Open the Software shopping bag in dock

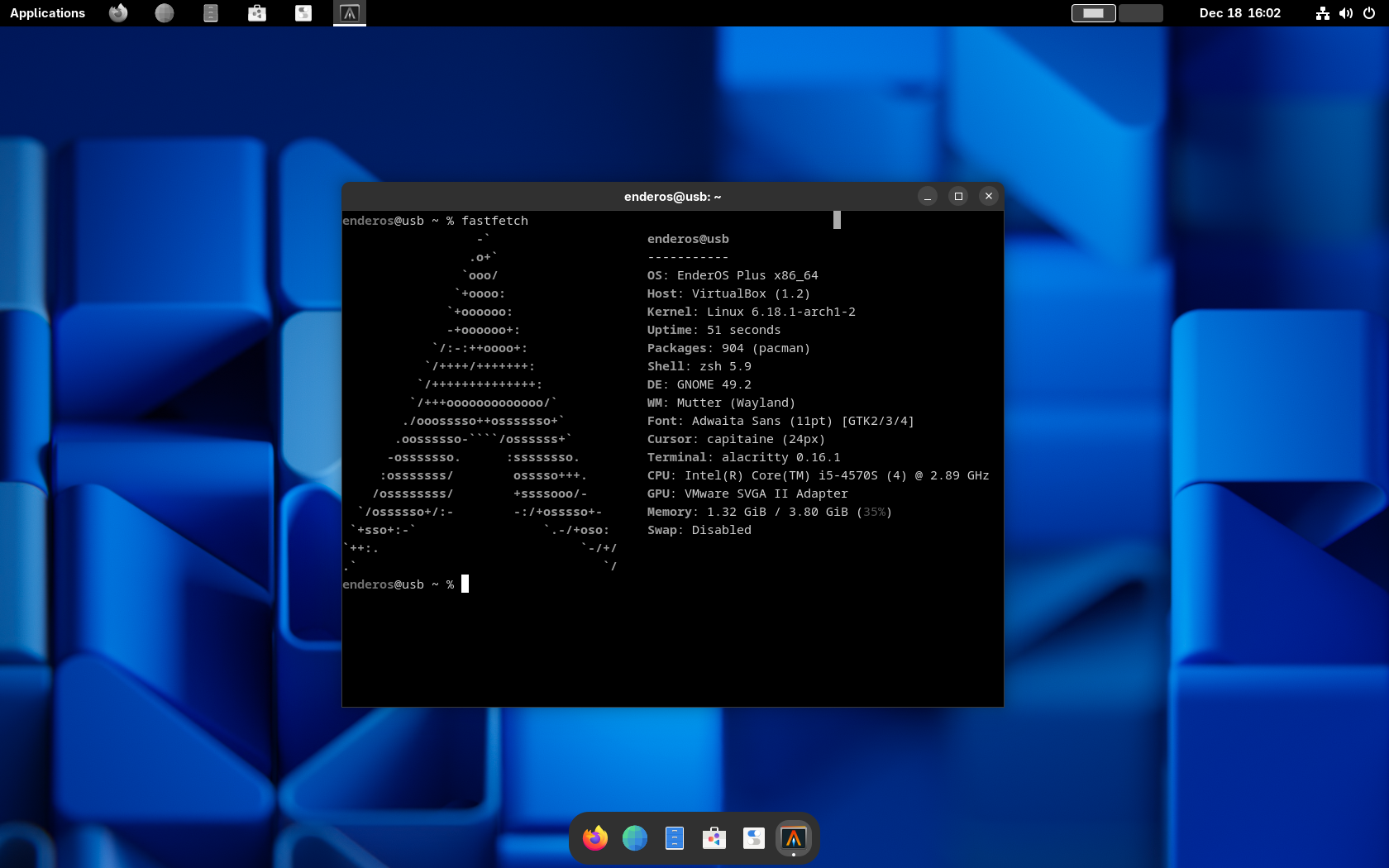click(714, 838)
